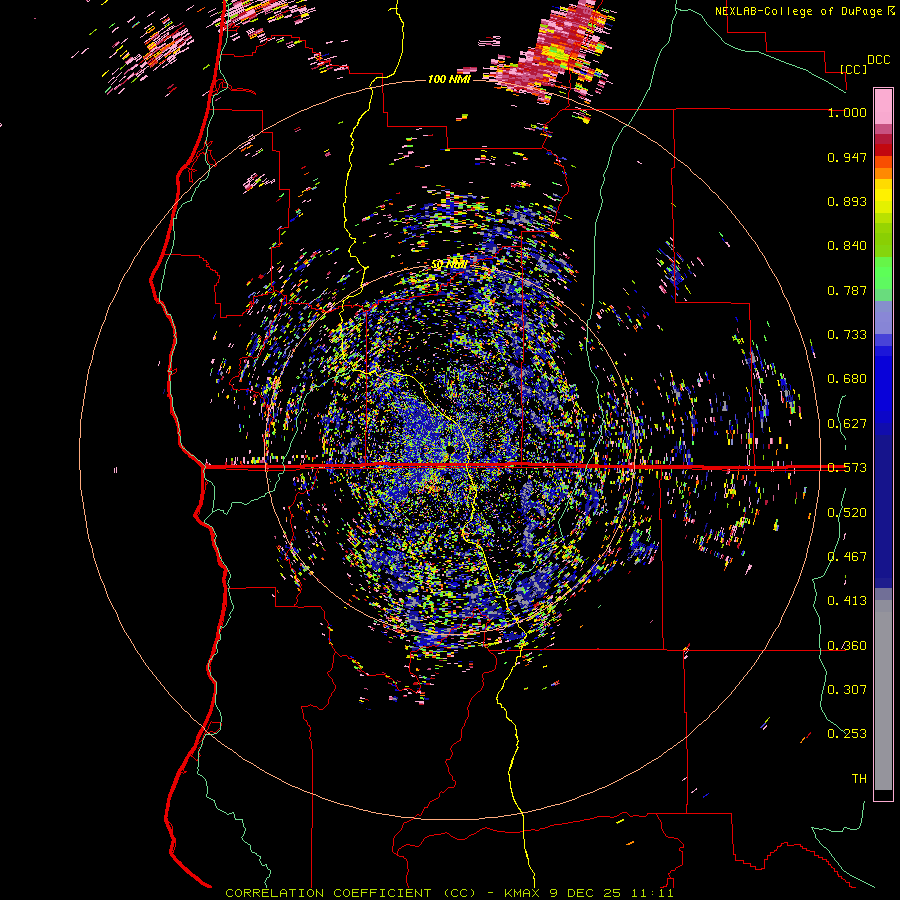This screenshot has width=900, height=900.
Task: Select the 0.733 legend value
Action: click(x=847, y=335)
